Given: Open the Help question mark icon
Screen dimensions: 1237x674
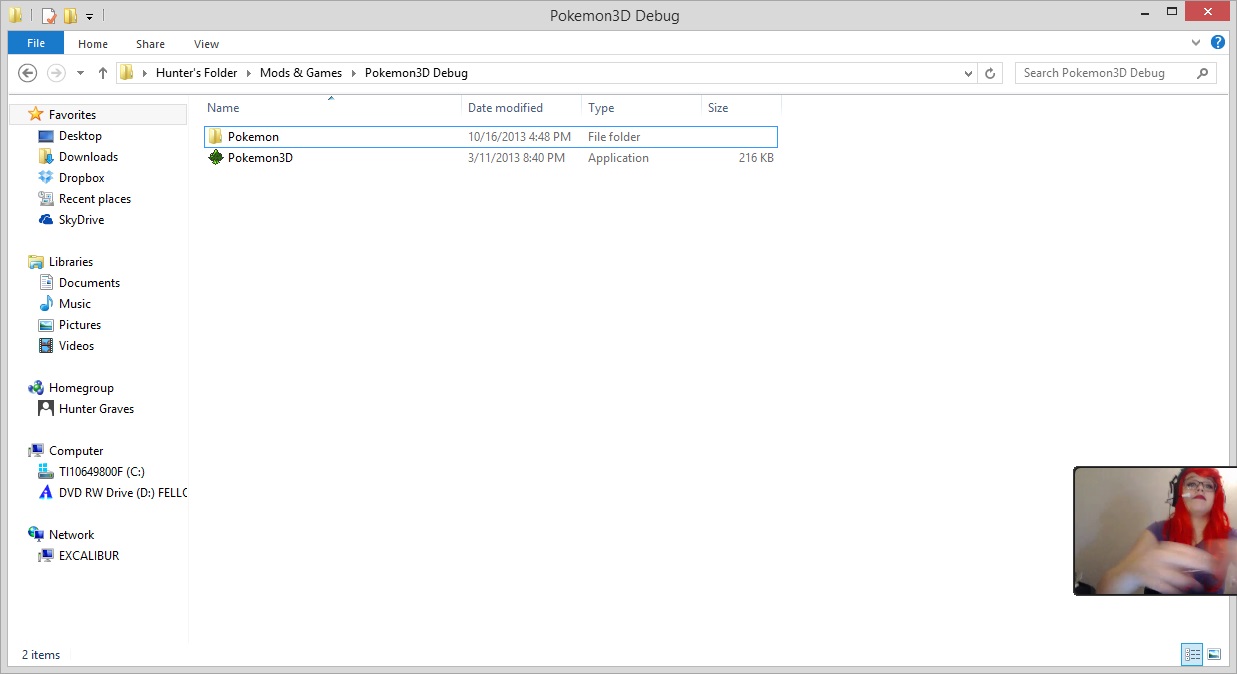Looking at the screenshot, I should (1217, 43).
